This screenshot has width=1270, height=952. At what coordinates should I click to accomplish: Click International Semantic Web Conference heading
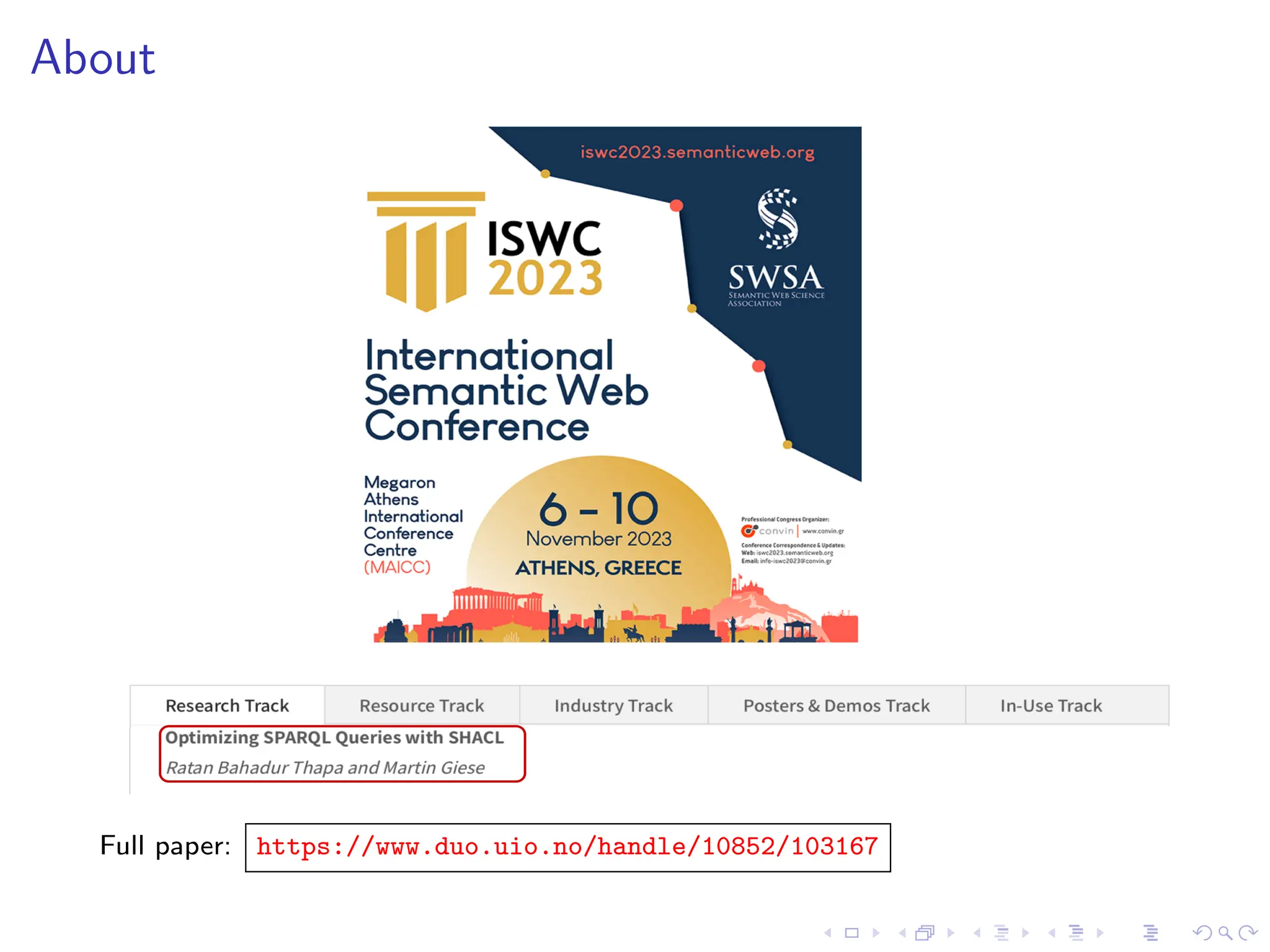(506, 390)
